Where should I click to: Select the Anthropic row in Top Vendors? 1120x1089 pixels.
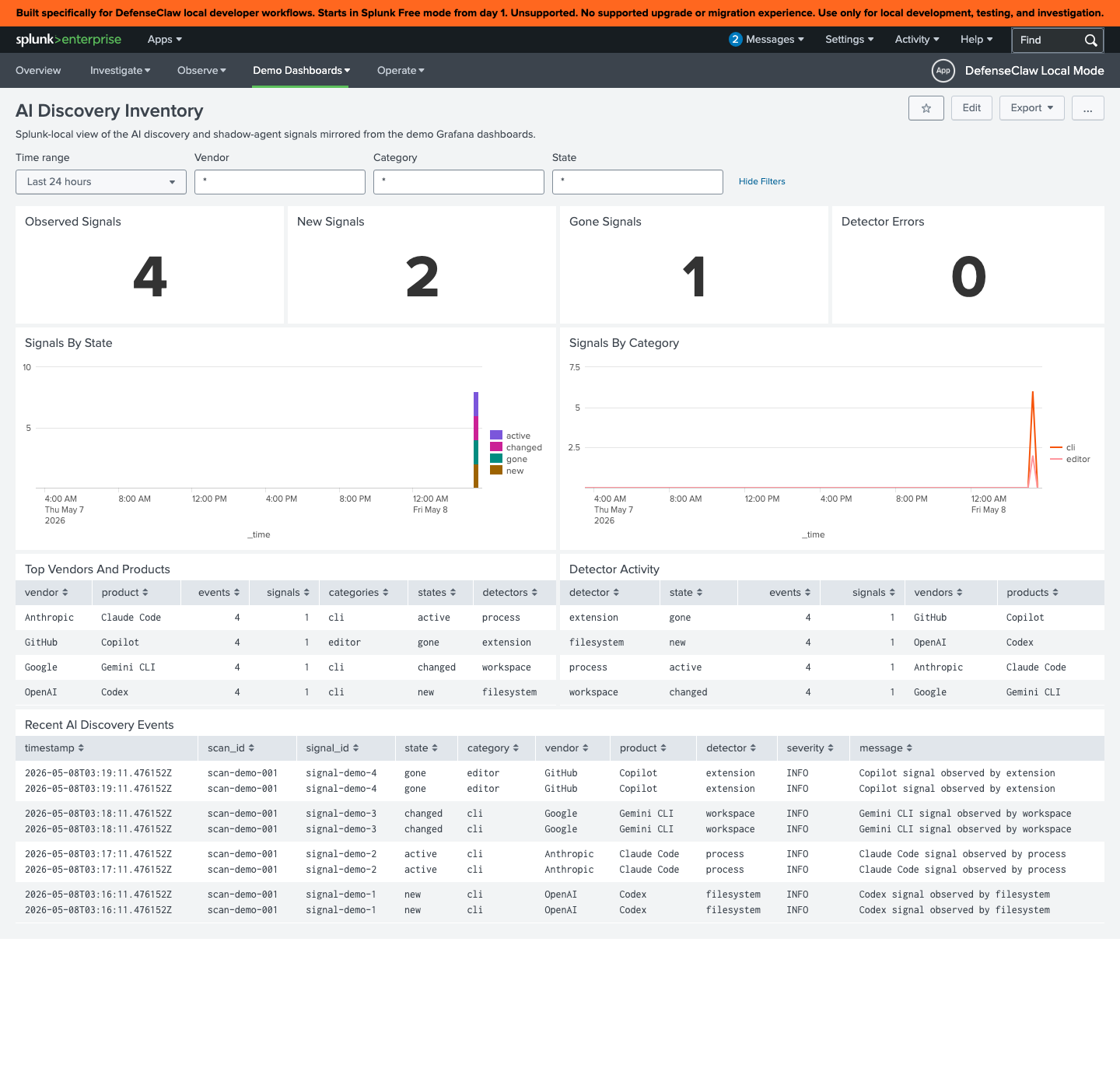click(x=285, y=618)
